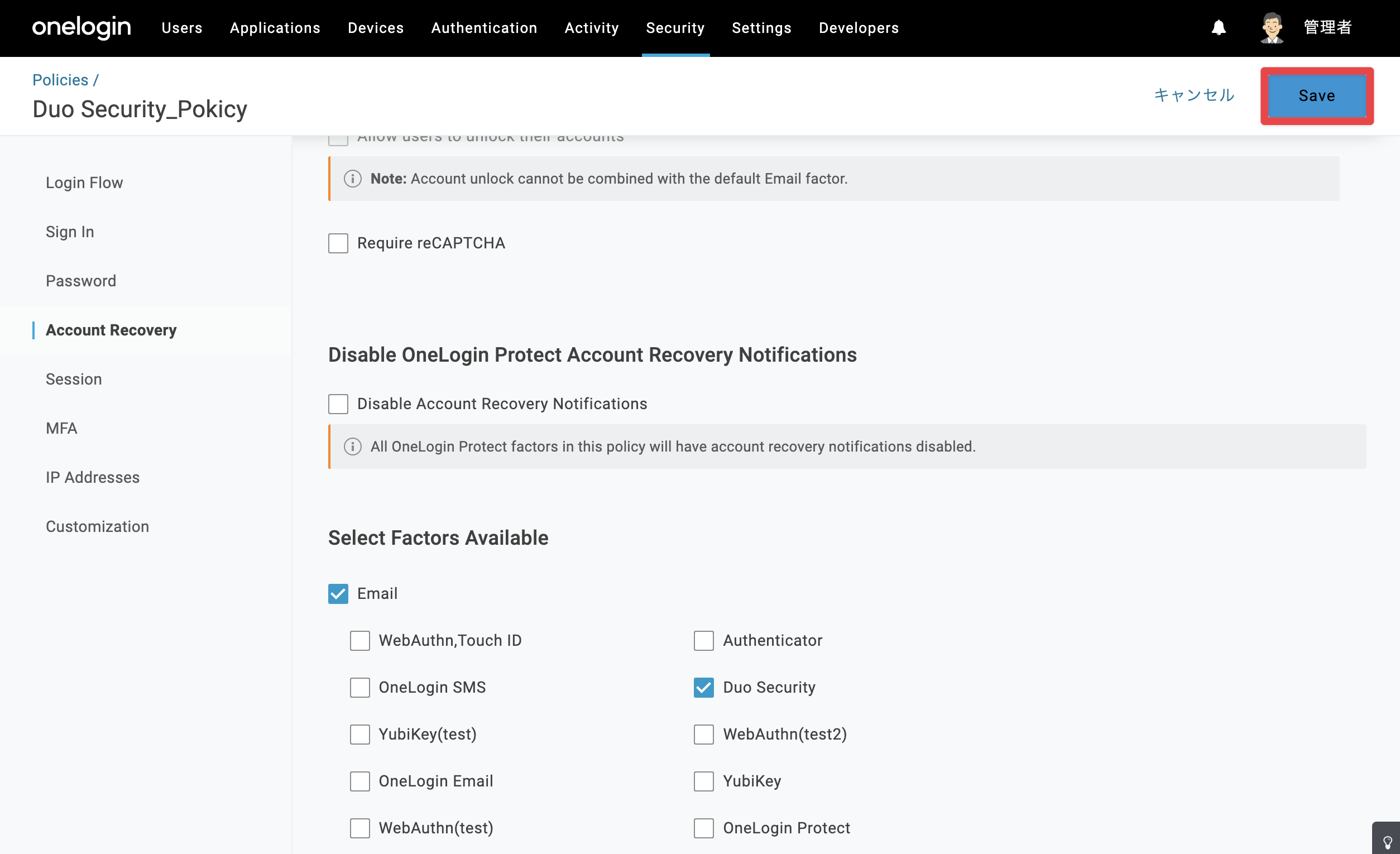This screenshot has height=854, width=1400.
Task: Check the Authenticator factor
Action: coord(703,641)
